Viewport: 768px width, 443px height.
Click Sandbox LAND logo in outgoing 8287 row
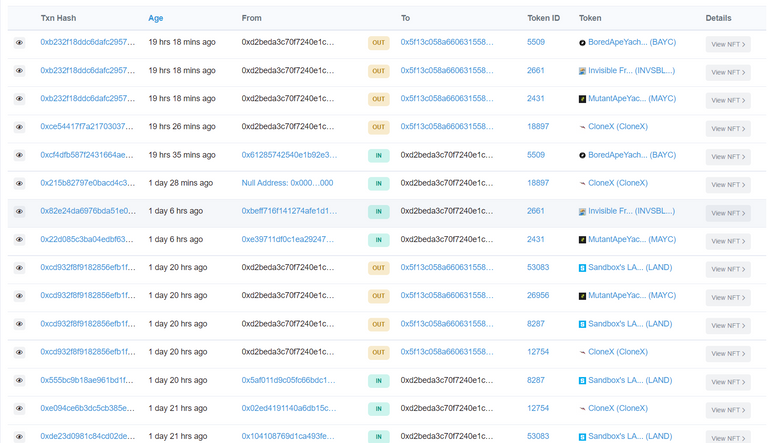(x=582, y=324)
